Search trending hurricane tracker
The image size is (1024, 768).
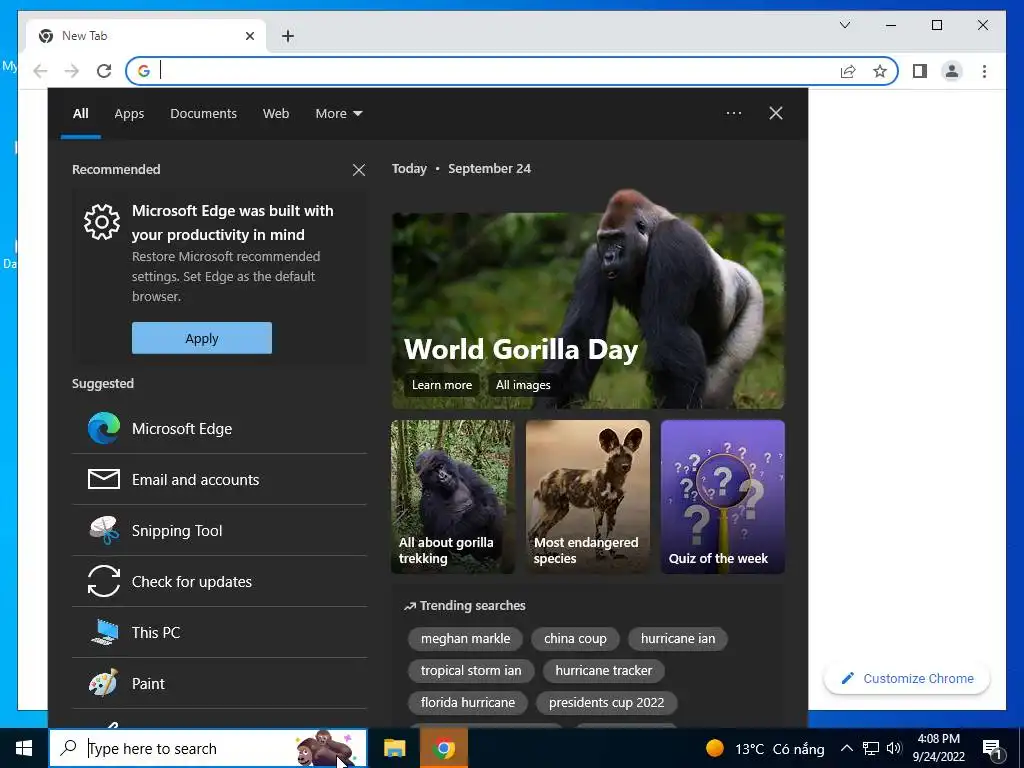click(x=603, y=671)
